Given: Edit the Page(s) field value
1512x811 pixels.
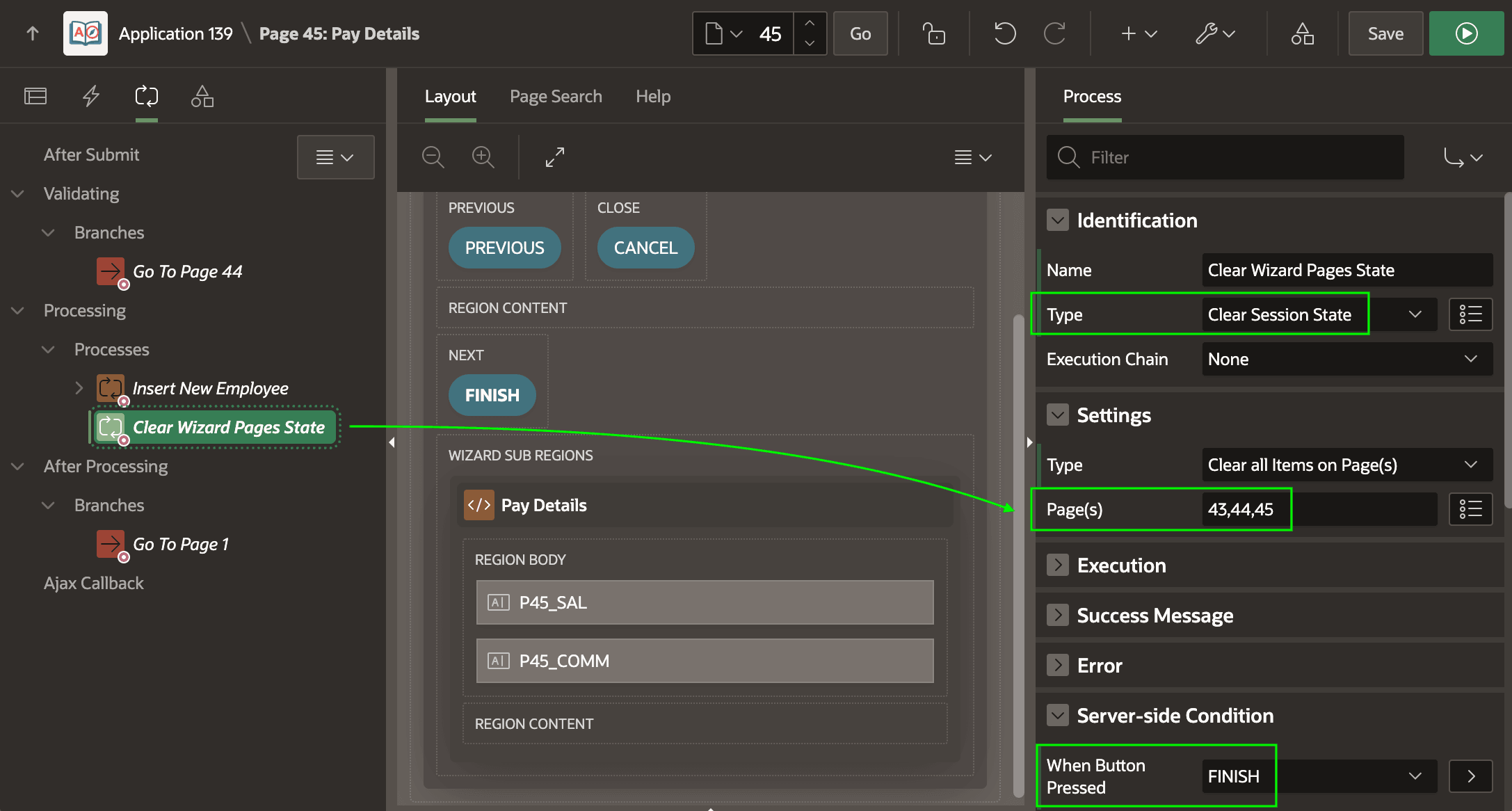Looking at the screenshot, I should tap(1319, 509).
